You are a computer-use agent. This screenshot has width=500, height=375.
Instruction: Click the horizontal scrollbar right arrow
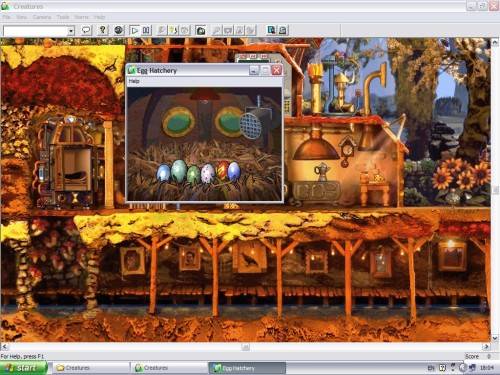point(487,347)
